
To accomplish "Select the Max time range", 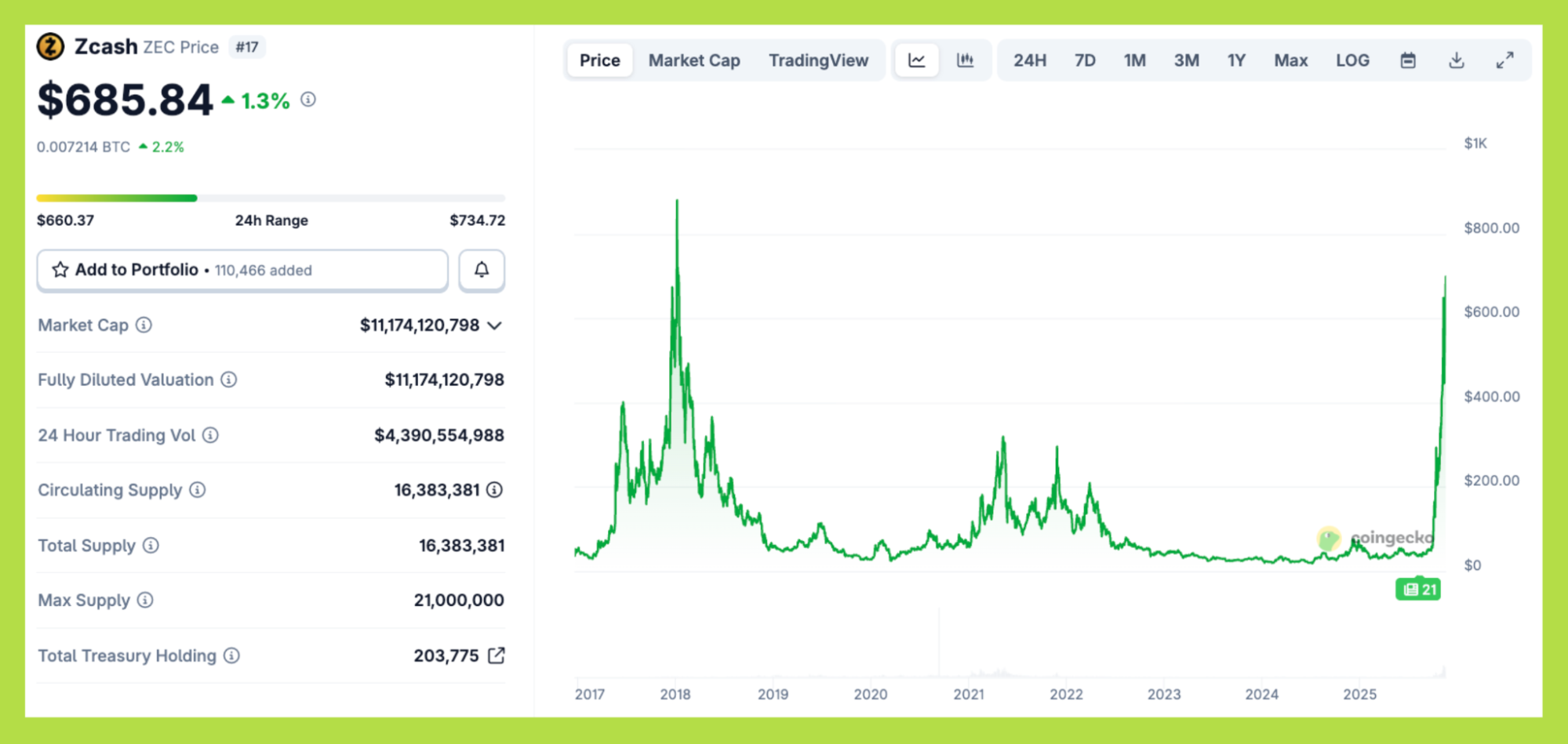I will tap(1290, 60).
